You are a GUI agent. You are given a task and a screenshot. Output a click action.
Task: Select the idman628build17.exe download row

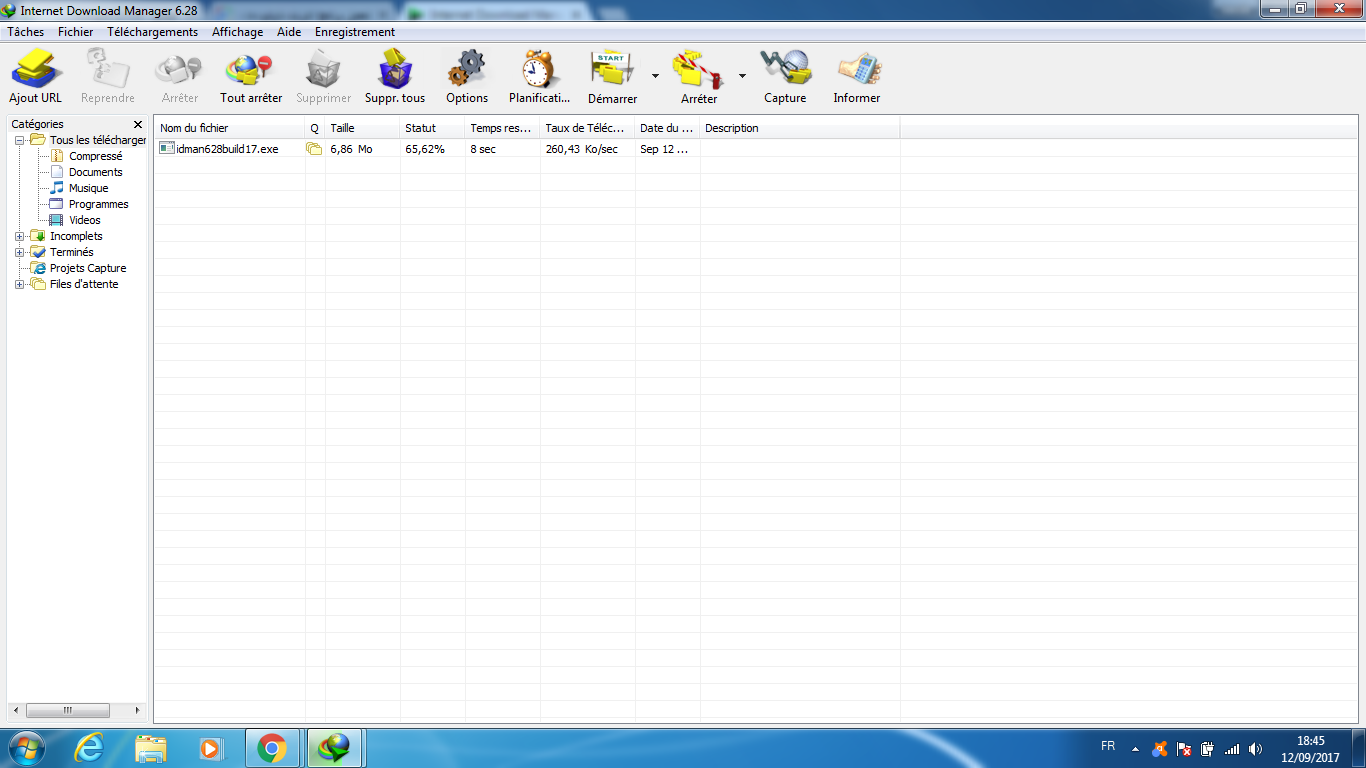click(527, 149)
